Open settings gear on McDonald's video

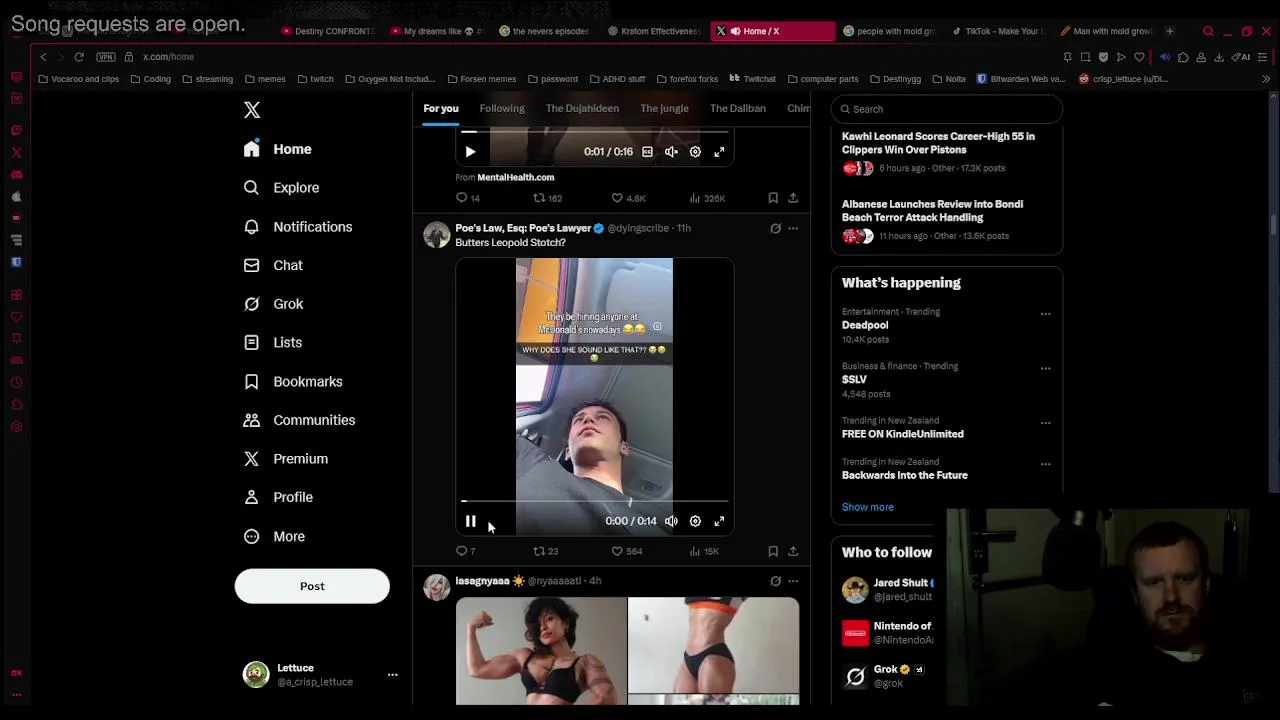coord(695,521)
